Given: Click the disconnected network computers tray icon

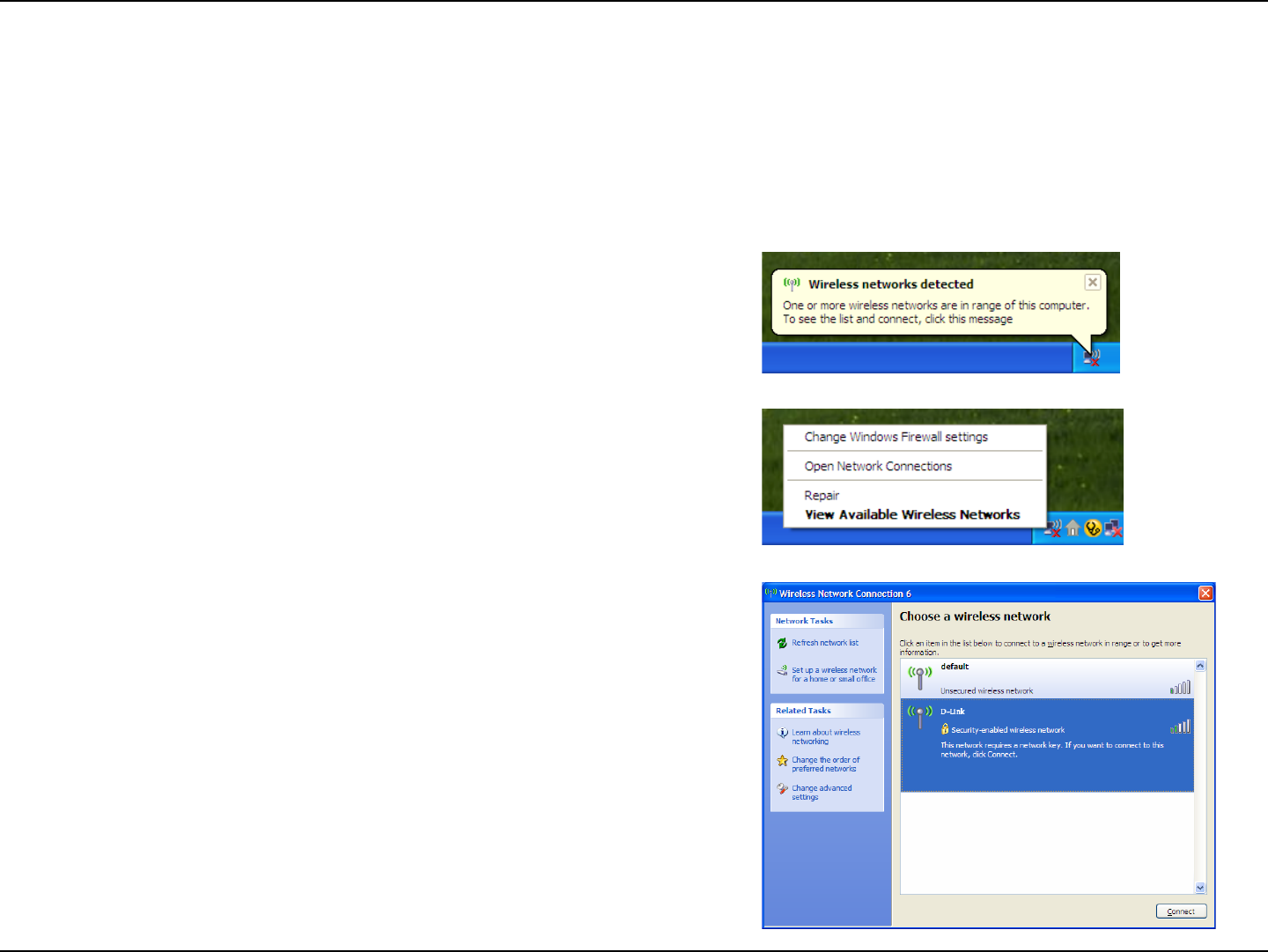Looking at the screenshot, I should coord(1113,528).
